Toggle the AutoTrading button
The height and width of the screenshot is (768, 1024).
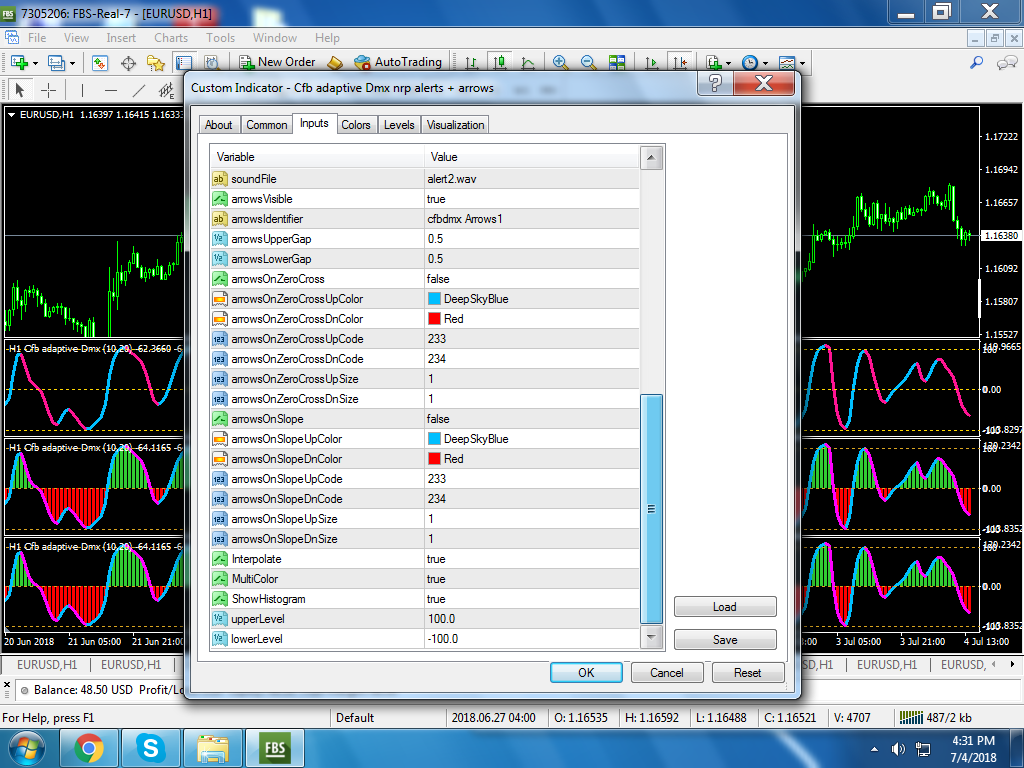397,63
